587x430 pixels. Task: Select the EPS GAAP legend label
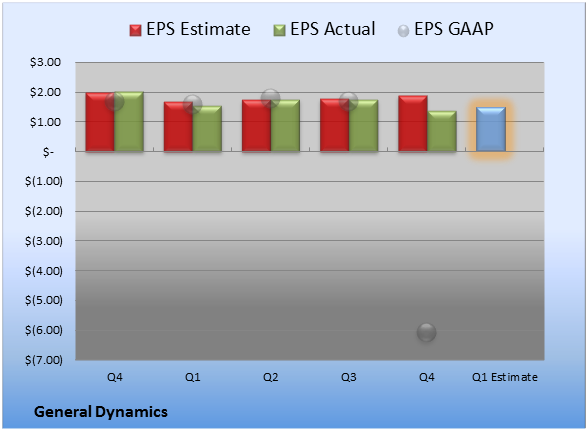454,29
